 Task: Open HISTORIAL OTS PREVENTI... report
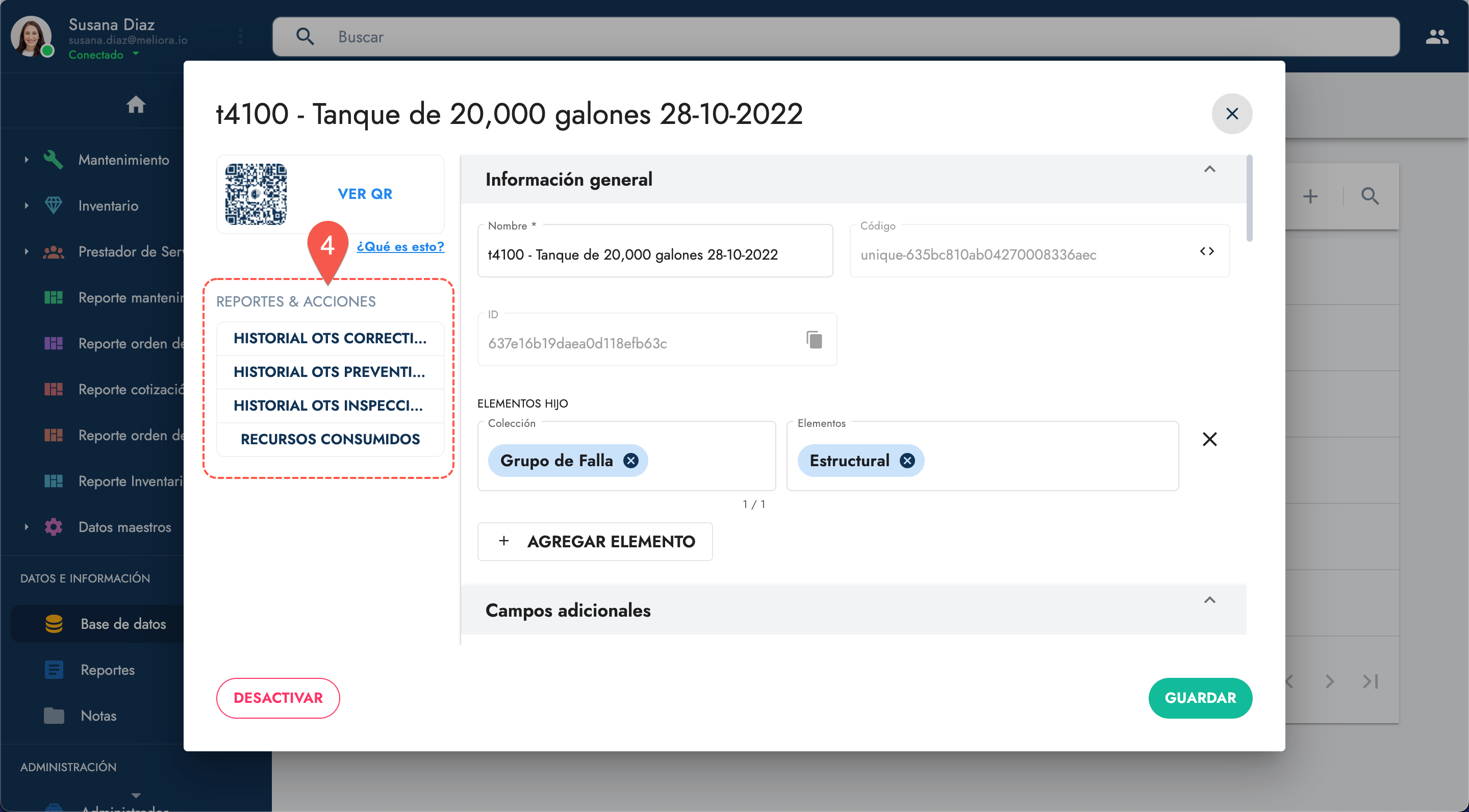(330, 372)
